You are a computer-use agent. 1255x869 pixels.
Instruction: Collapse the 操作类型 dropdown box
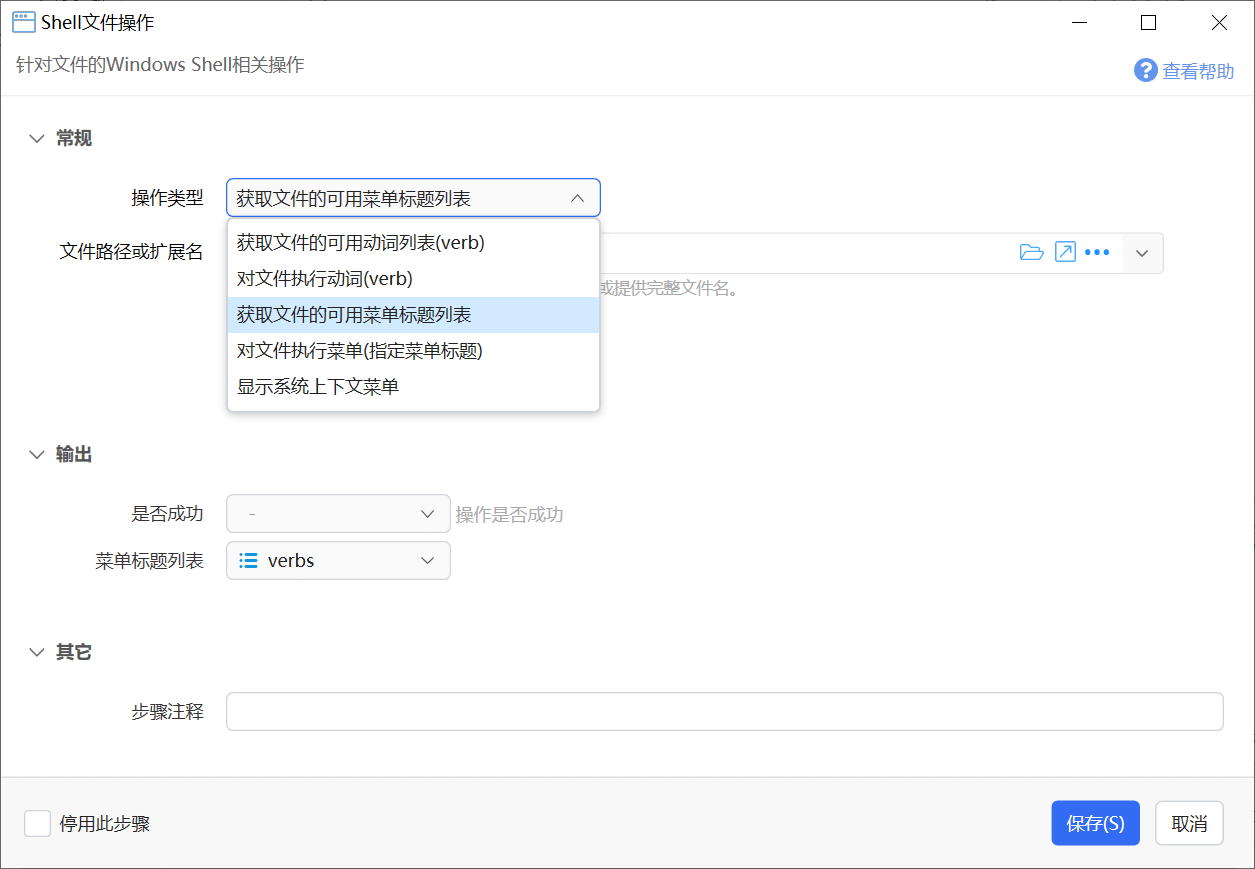click(x=413, y=198)
